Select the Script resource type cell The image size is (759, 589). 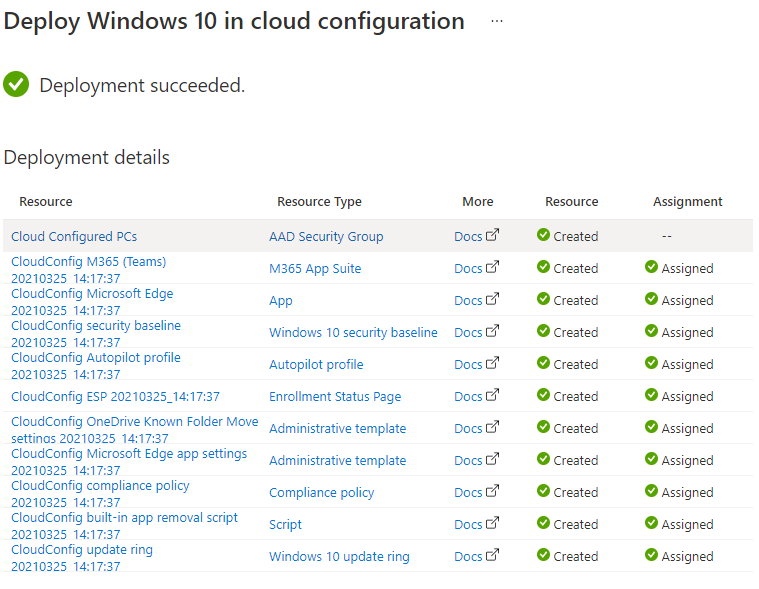pos(285,525)
